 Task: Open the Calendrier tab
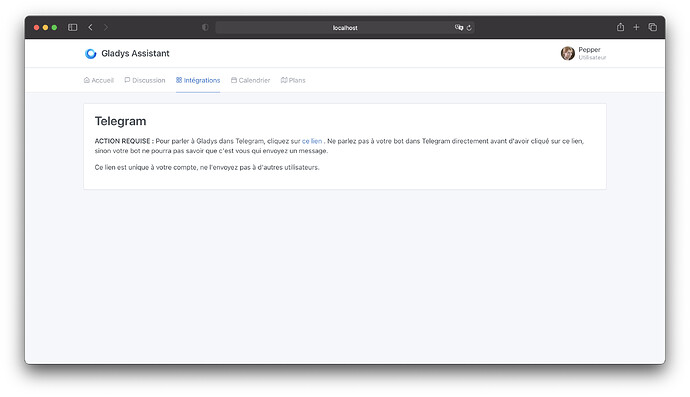(250, 80)
